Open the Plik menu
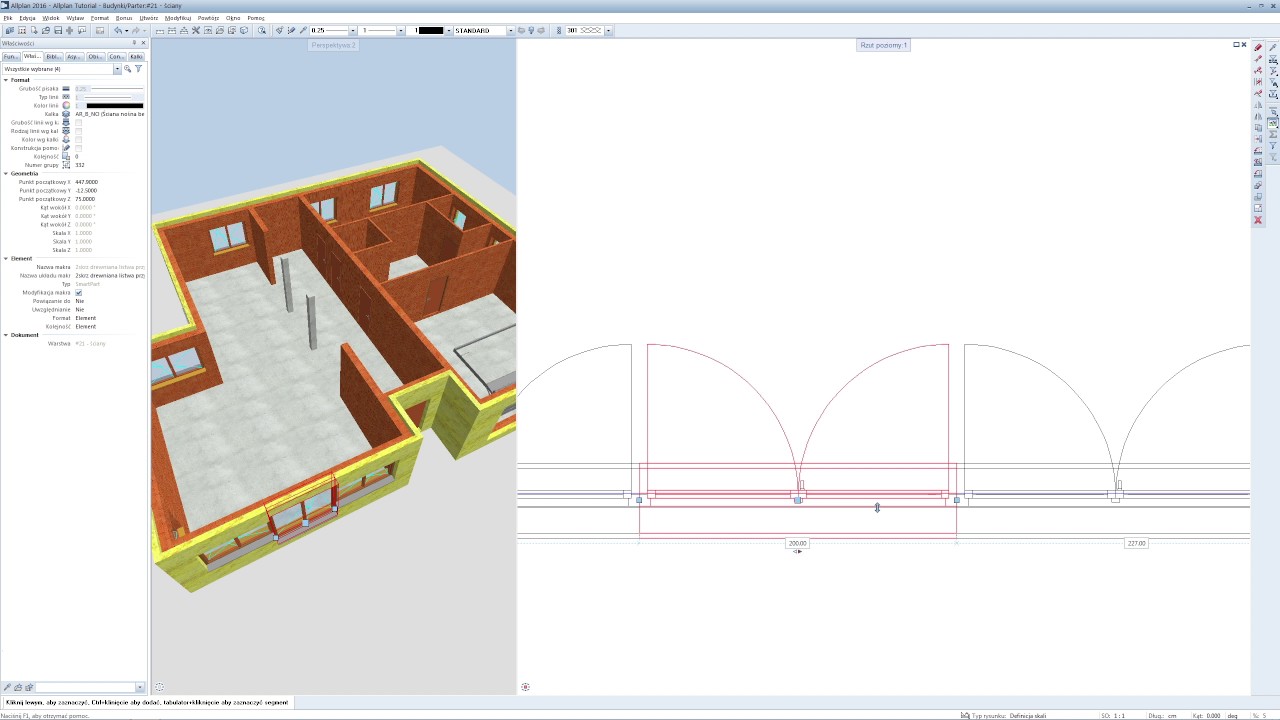Image resolution: width=1280 pixels, height=720 pixels. coord(7,18)
